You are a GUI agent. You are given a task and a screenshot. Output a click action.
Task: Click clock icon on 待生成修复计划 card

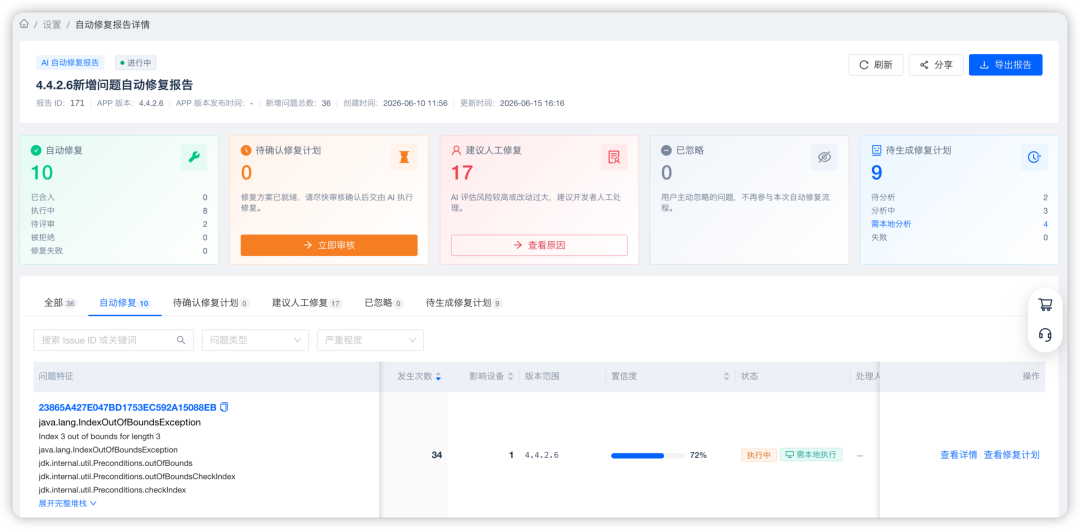pos(1034,157)
